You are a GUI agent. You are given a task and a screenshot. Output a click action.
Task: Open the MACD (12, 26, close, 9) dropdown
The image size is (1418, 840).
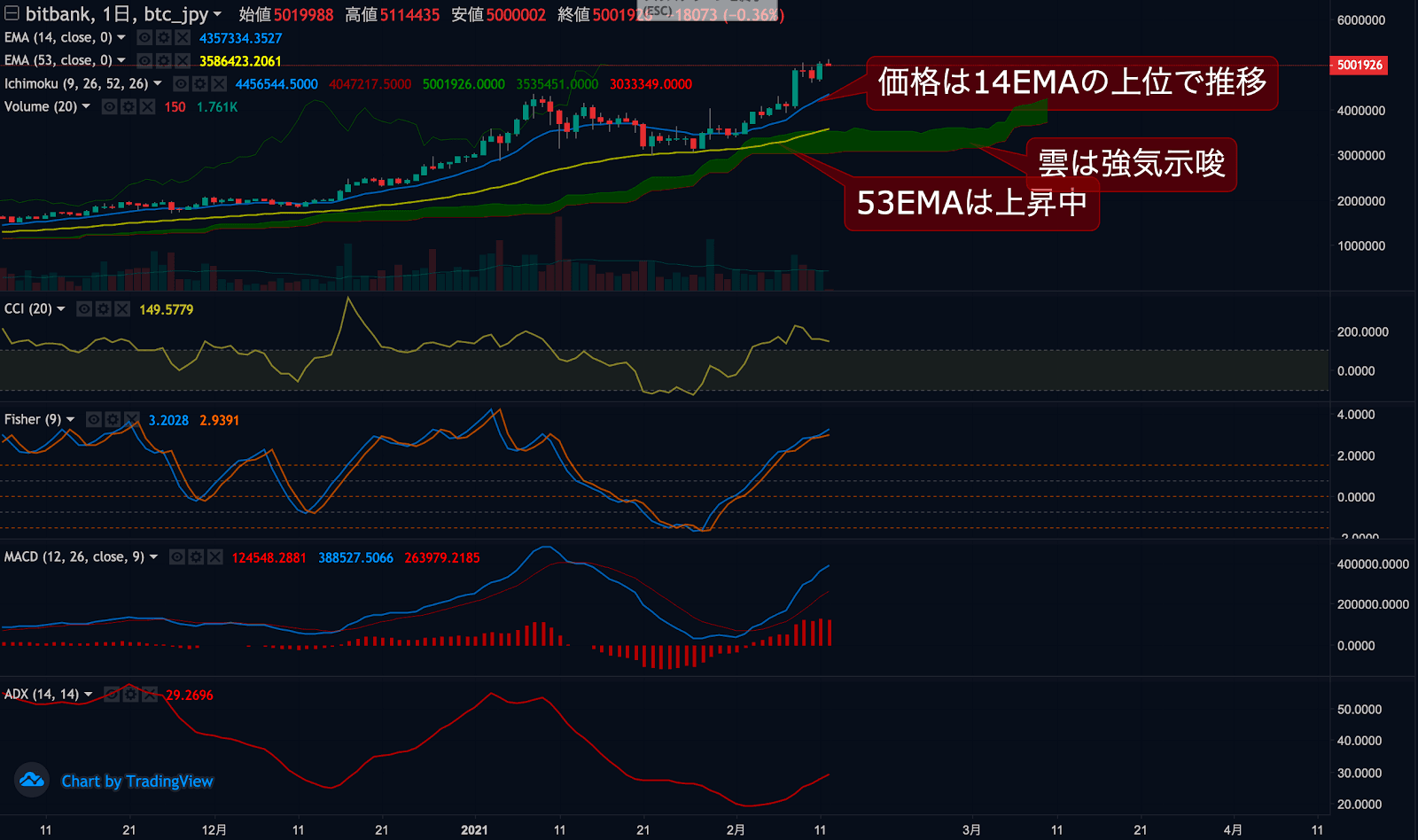point(153,557)
